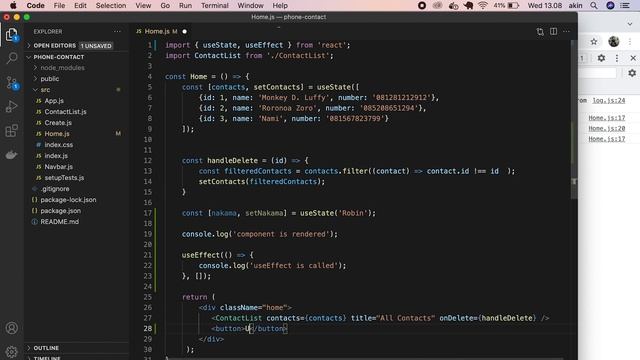Open browser profile avatar

pos(613,41)
